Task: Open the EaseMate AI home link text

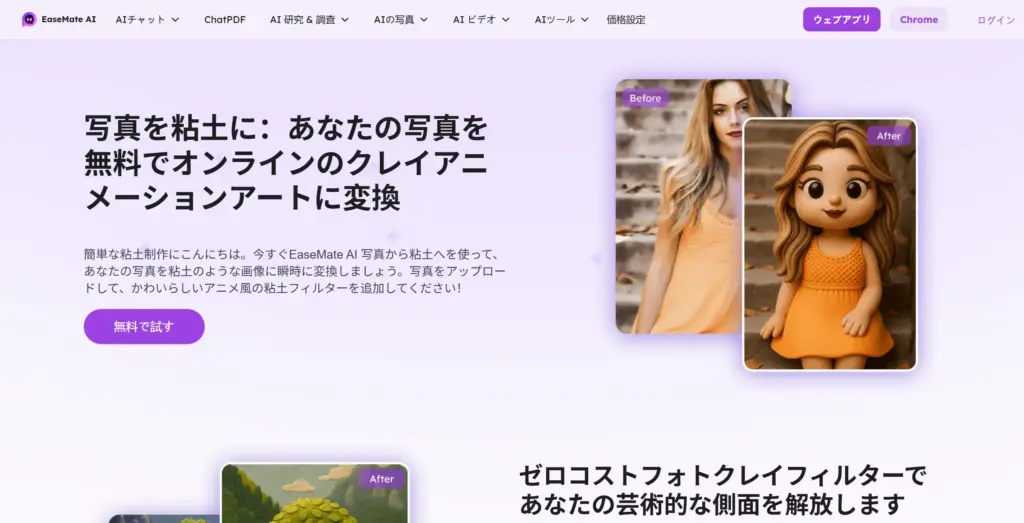Action: pos(69,20)
